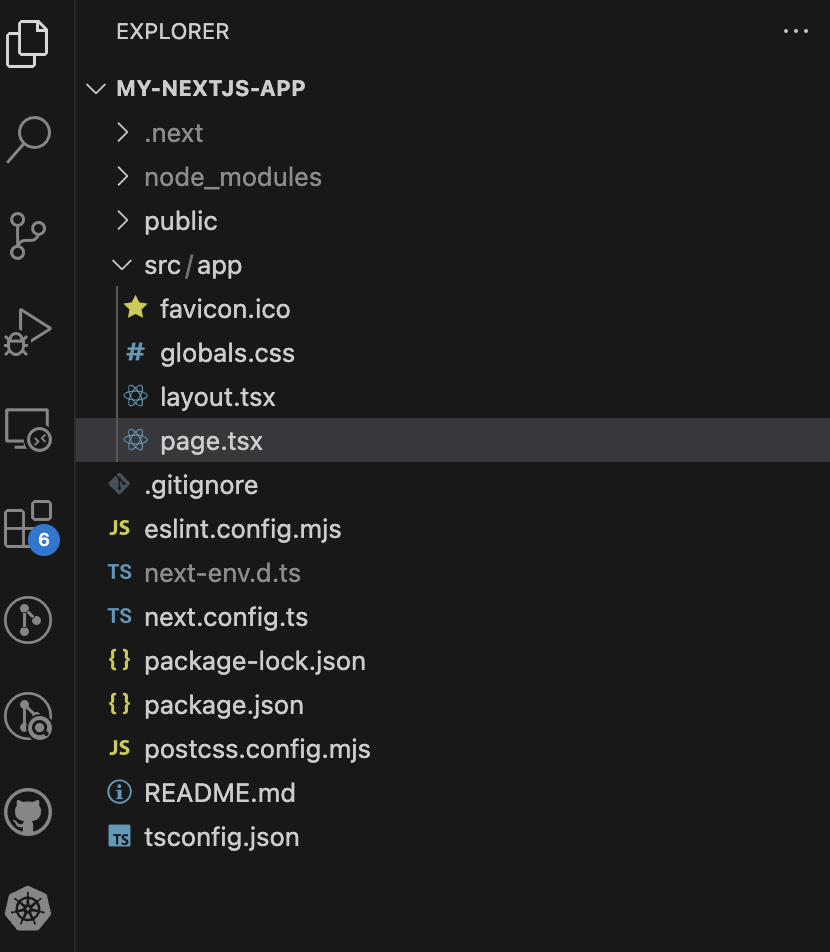Click the MY-NEXTJS-APP folder name

pos(211,89)
